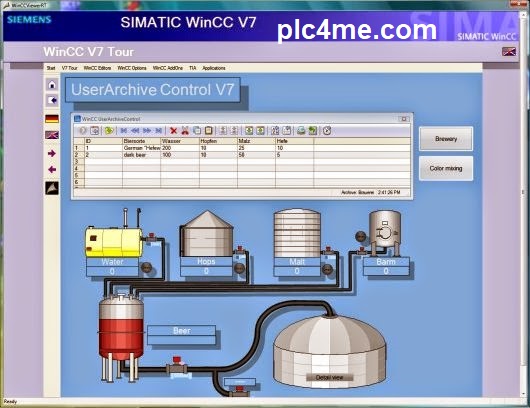Click the export archive icon

[261, 130]
